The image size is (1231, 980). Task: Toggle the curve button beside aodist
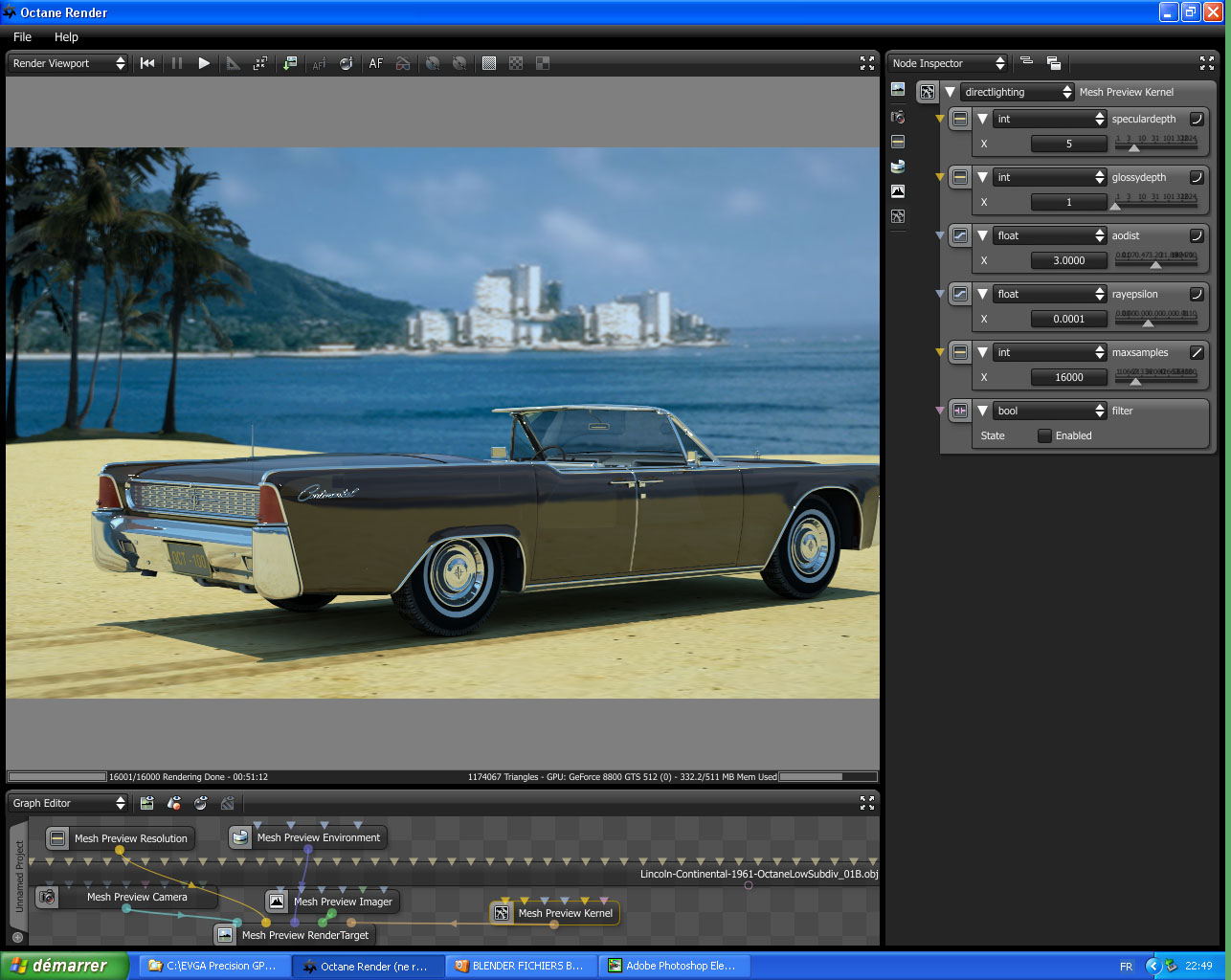click(x=1197, y=235)
